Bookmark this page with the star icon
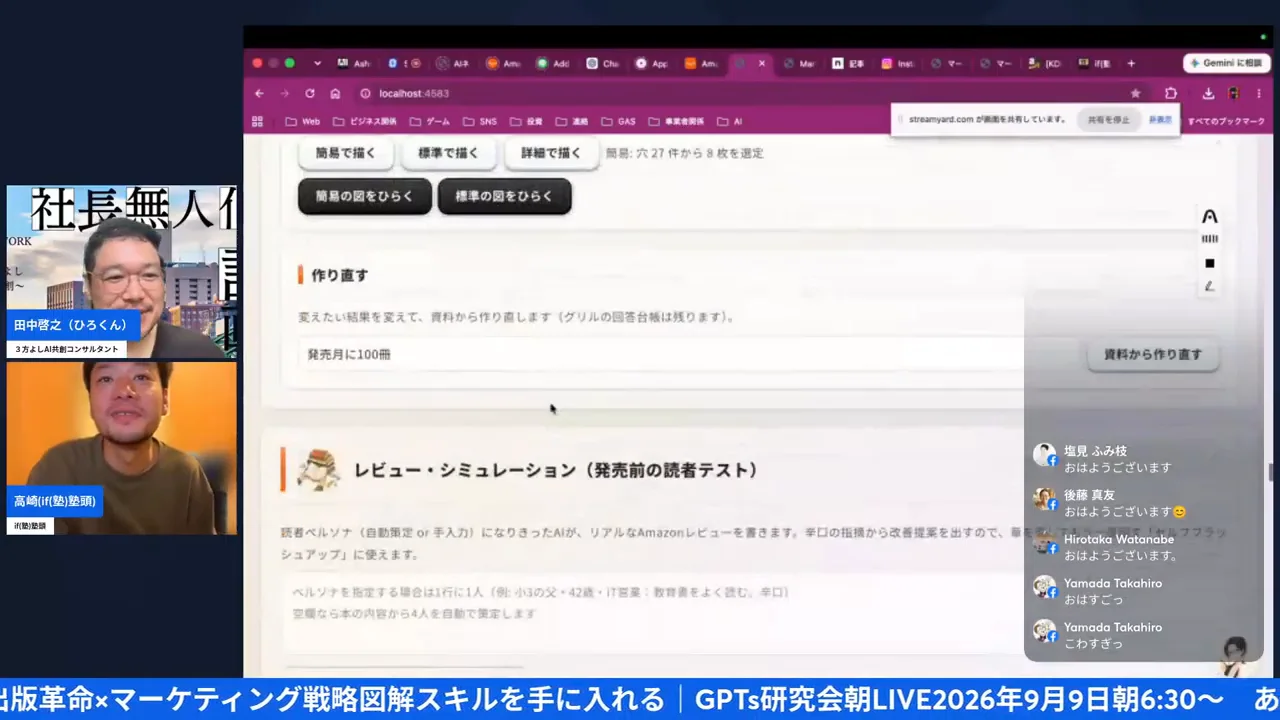This screenshot has width=1280, height=720. pos(1136,93)
